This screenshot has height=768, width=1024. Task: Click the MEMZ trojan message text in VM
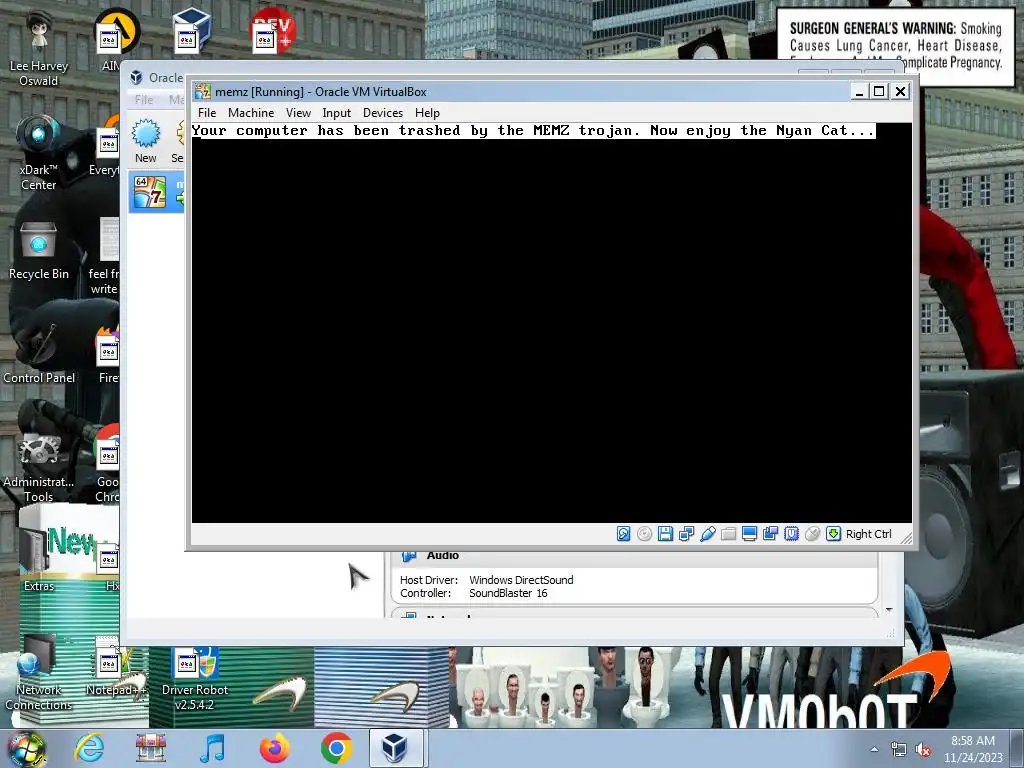coord(533,131)
